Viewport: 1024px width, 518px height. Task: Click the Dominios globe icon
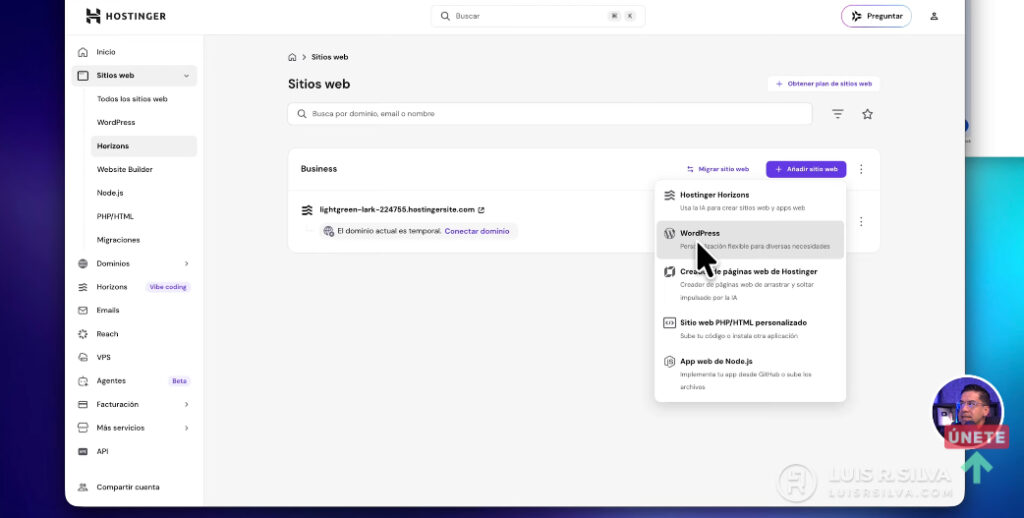pos(83,264)
